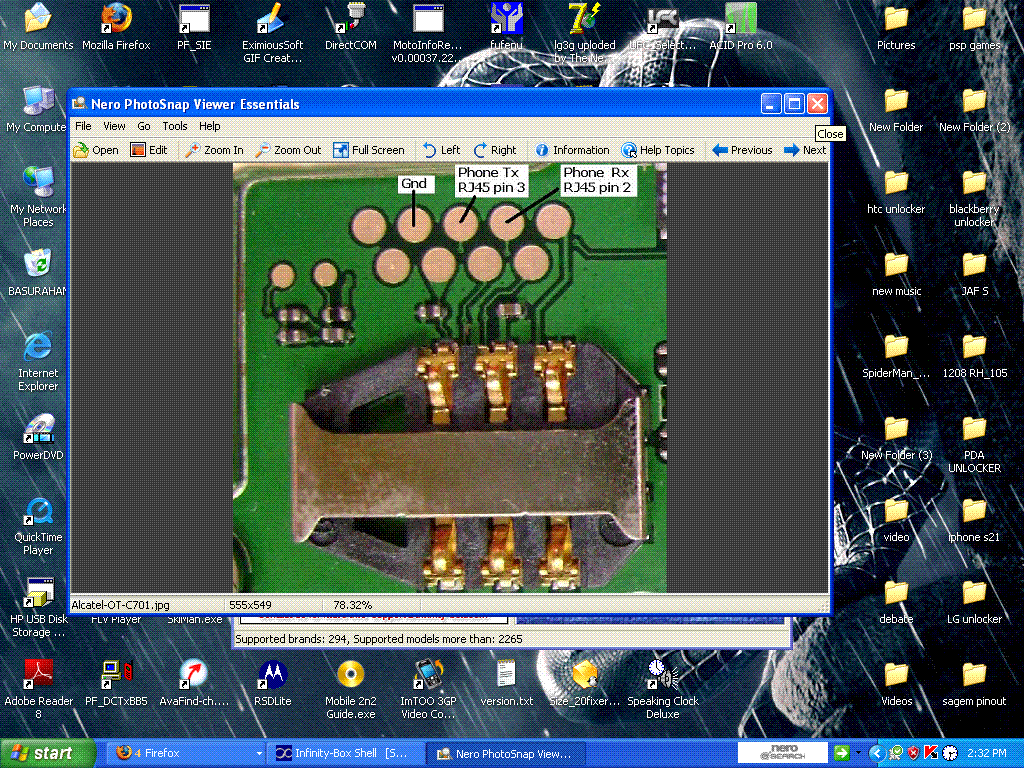Open the sagem pinout desktop folder

[974, 681]
